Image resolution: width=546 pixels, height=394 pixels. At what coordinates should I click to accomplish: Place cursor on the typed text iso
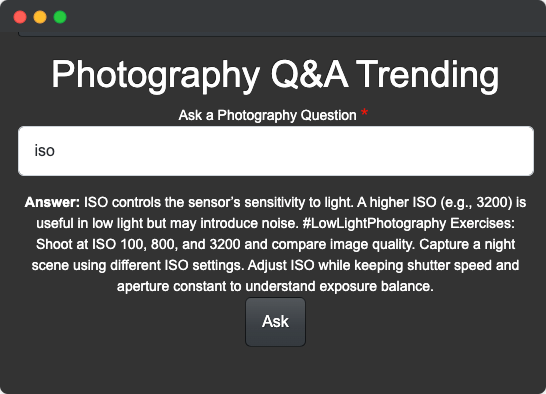pyautogui.click(x=45, y=151)
